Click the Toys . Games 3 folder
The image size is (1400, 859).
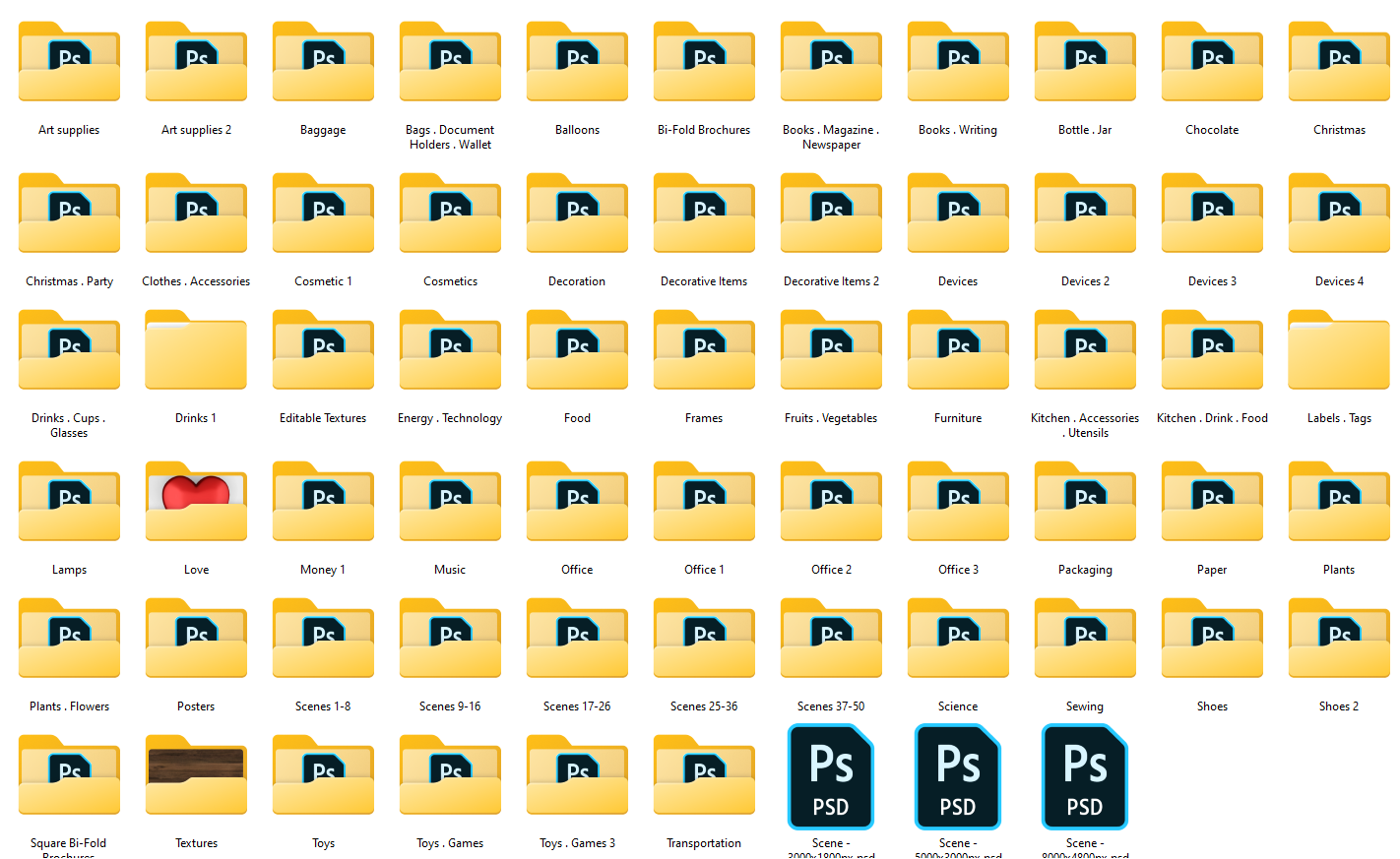577,775
